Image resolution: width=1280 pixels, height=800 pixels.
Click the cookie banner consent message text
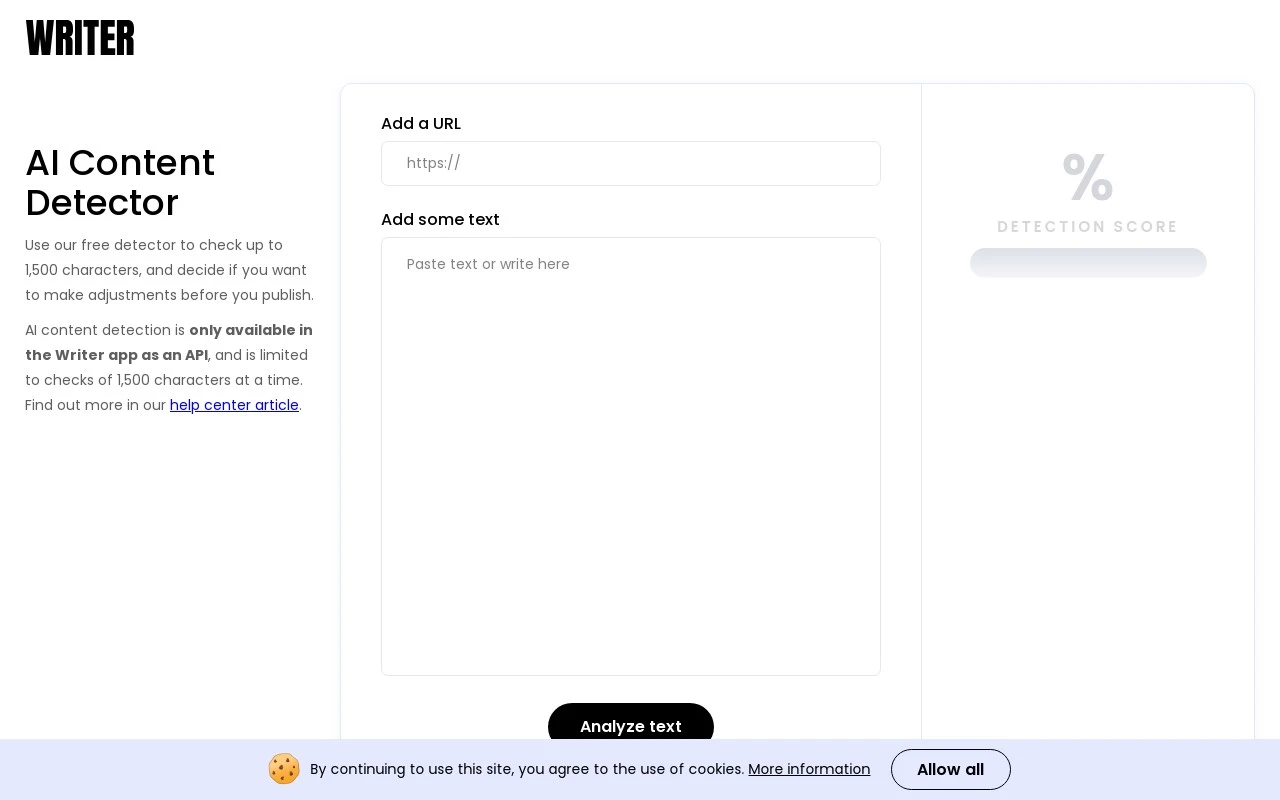click(x=527, y=769)
